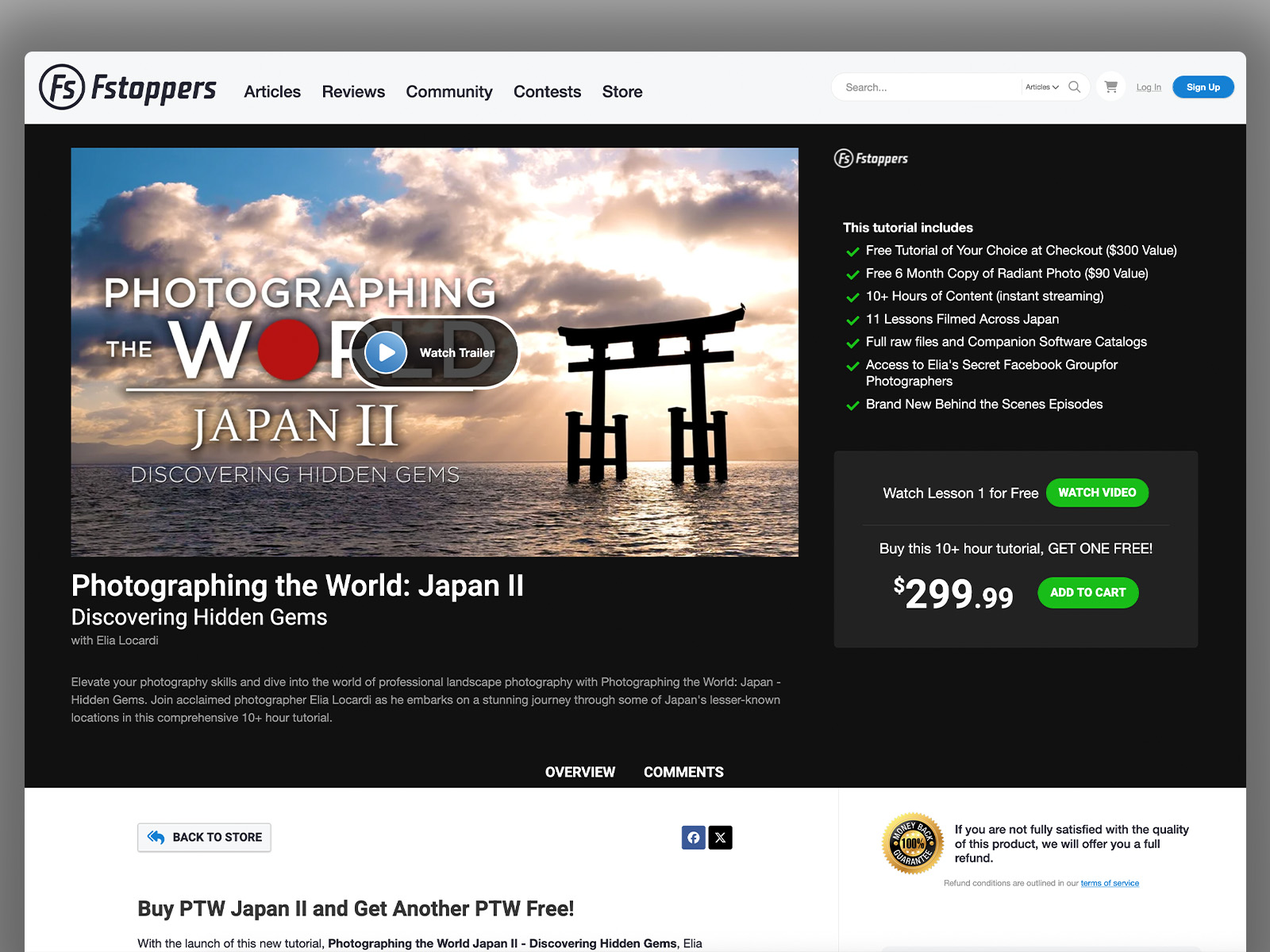Click 'Buy this 10+ hour tutorial, GET ONE FREE!' text
This screenshot has height=952, width=1270.
click(x=1016, y=549)
